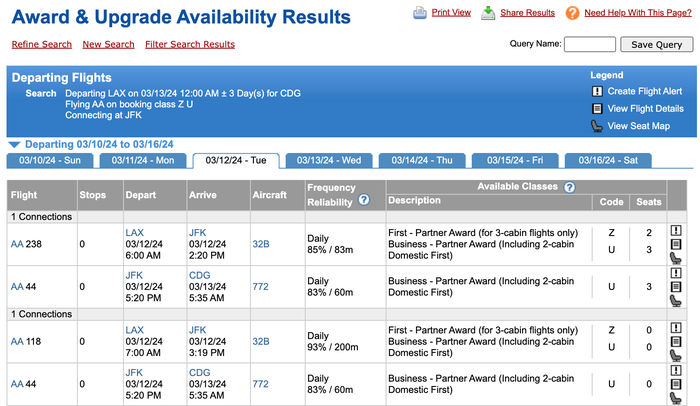The height and width of the screenshot is (406, 700).
Task: Switch to the 03/14/24 - Thu tab
Action: tap(422, 161)
